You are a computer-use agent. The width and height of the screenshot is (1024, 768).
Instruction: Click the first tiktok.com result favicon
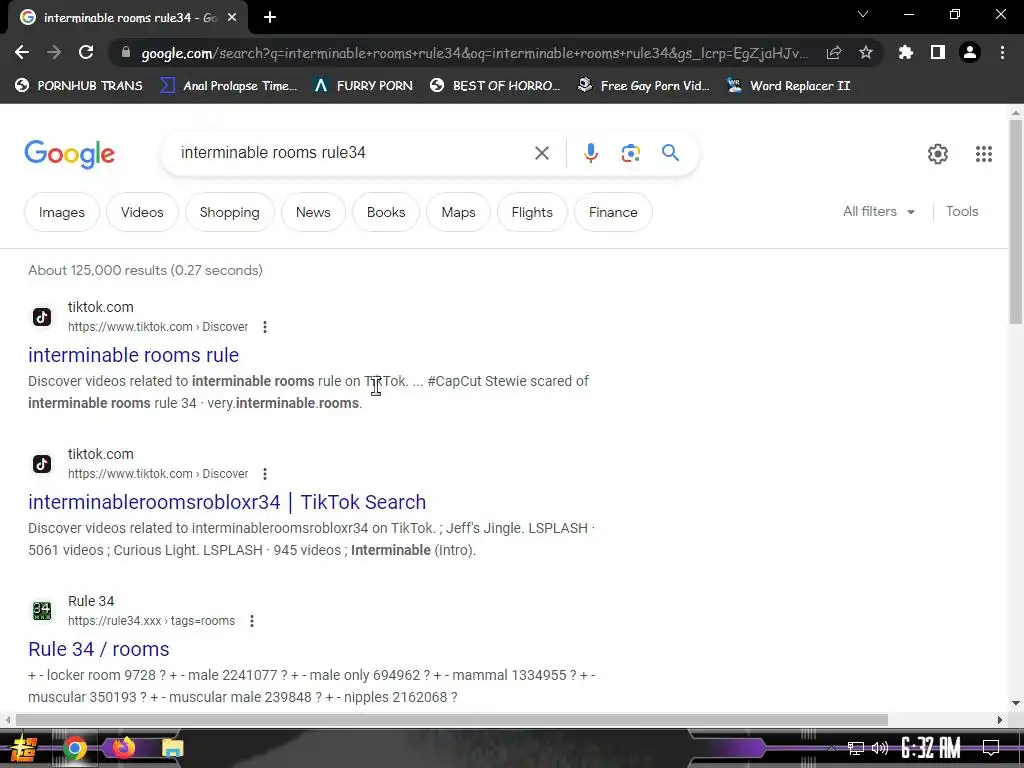[x=42, y=317]
